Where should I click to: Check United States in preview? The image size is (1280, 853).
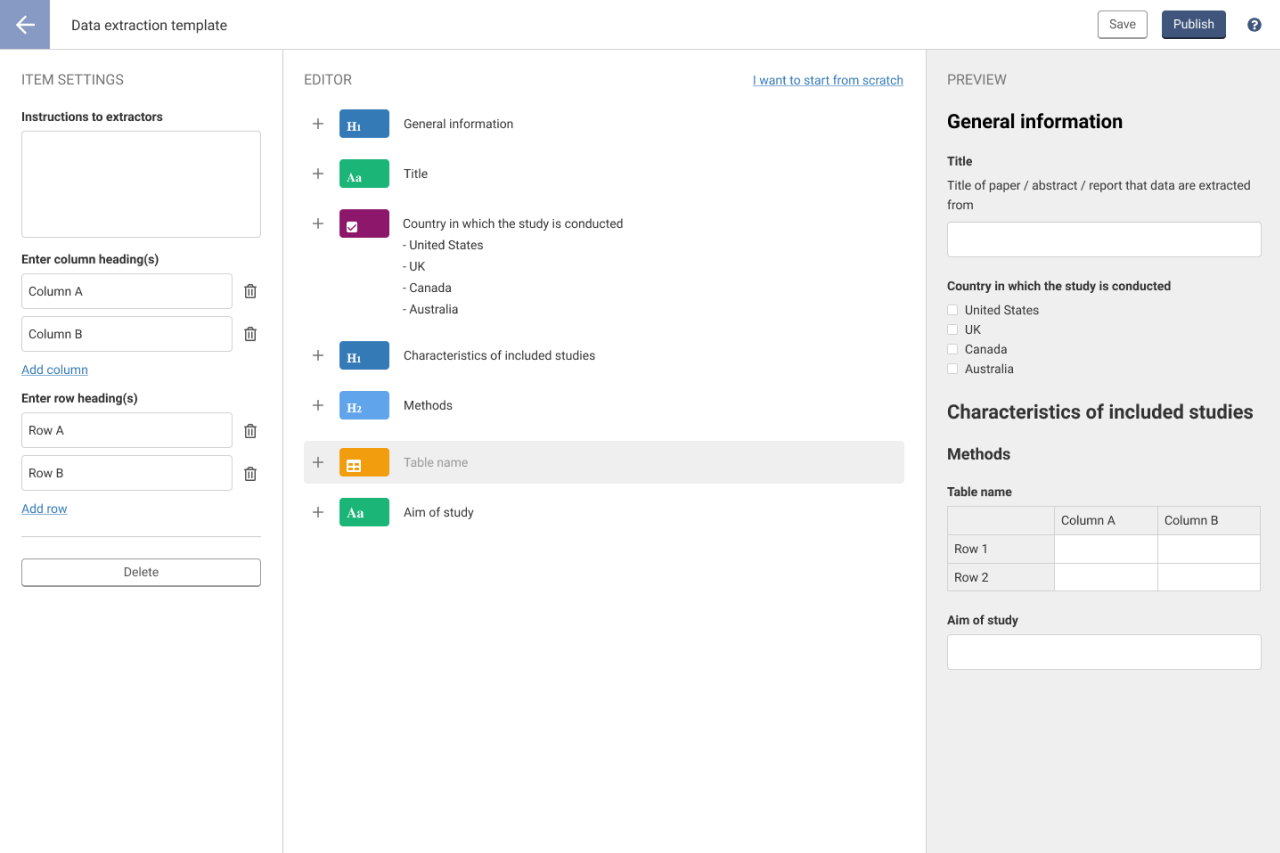click(x=953, y=310)
